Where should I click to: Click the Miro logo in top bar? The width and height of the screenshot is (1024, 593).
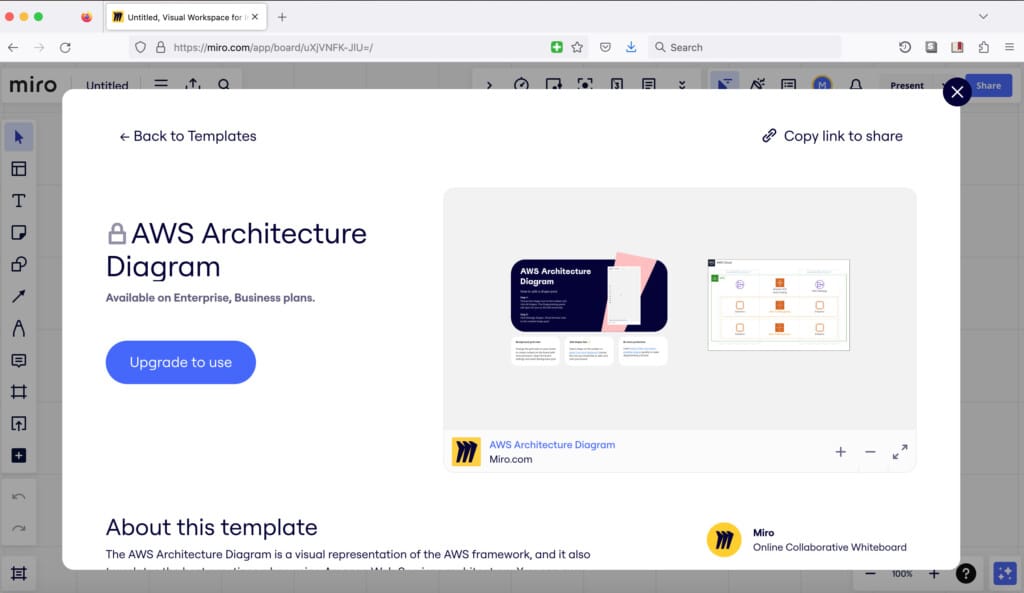[x=33, y=85]
